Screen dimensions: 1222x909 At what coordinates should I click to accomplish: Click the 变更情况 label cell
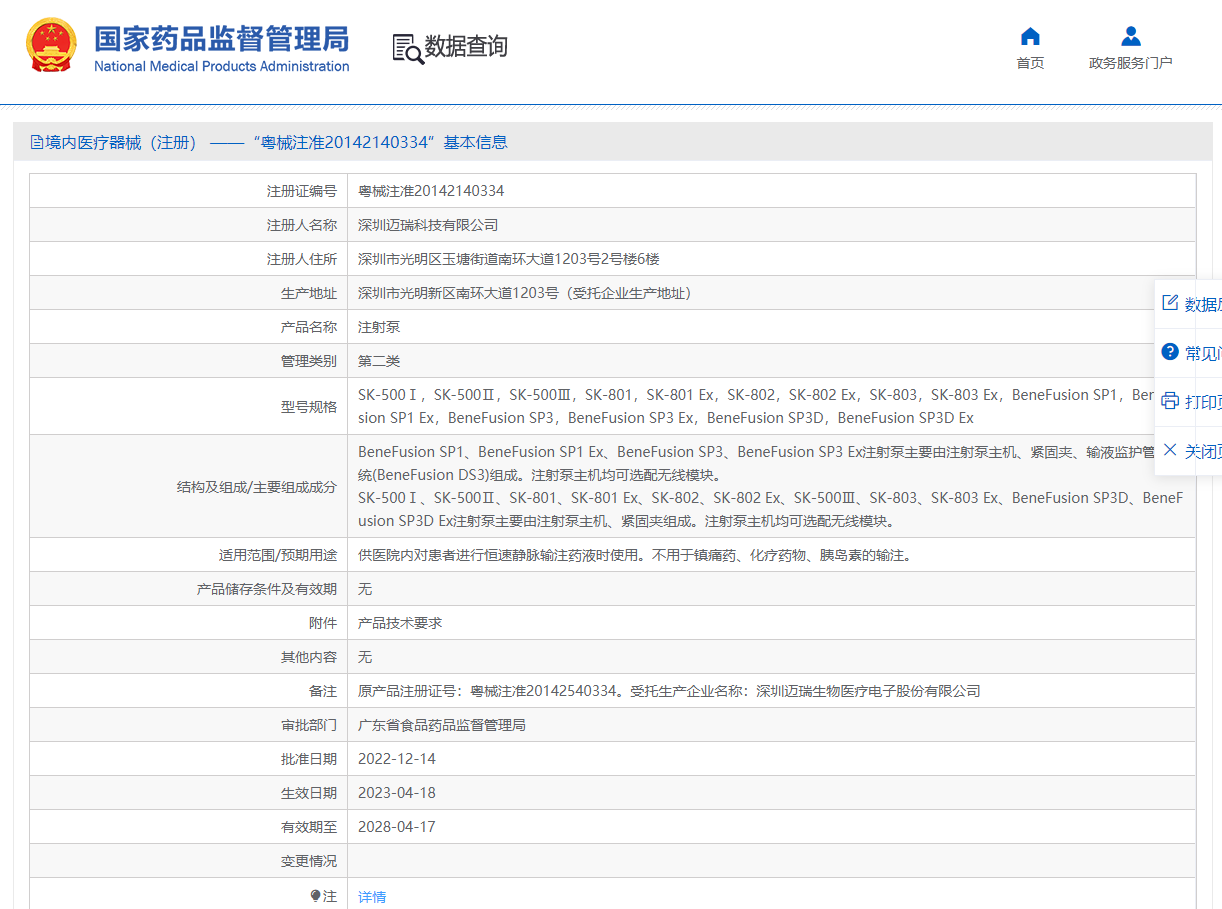(188, 861)
